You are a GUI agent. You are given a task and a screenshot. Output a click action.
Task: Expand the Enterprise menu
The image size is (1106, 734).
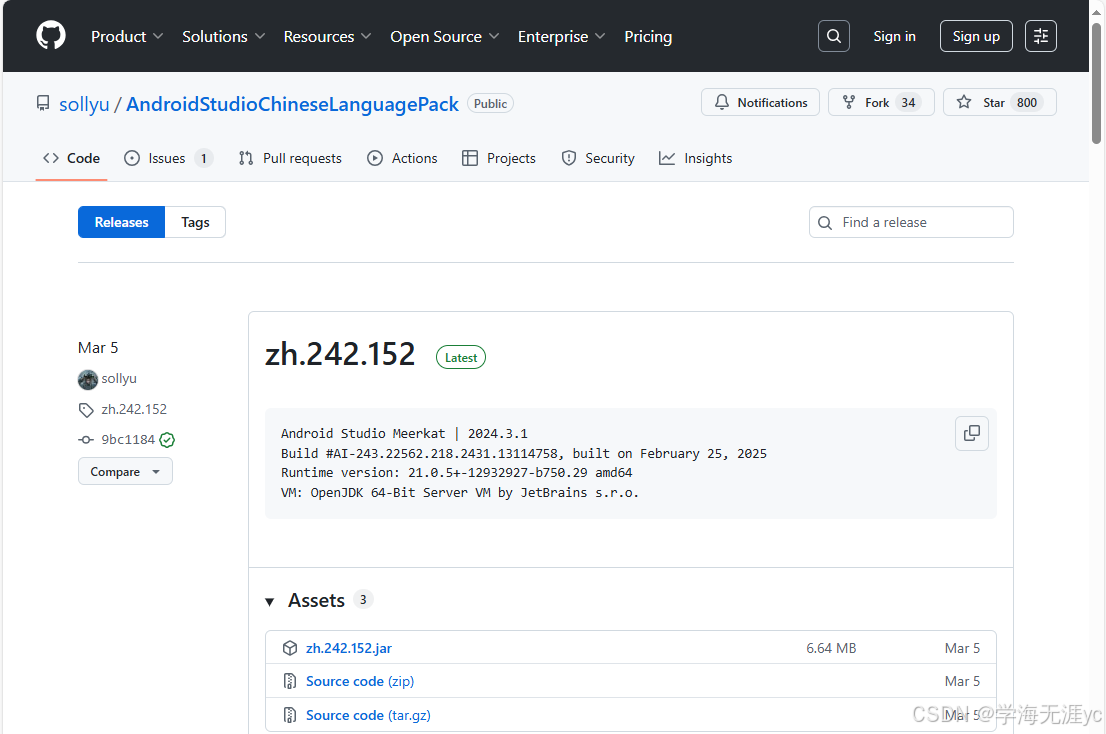click(561, 37)
